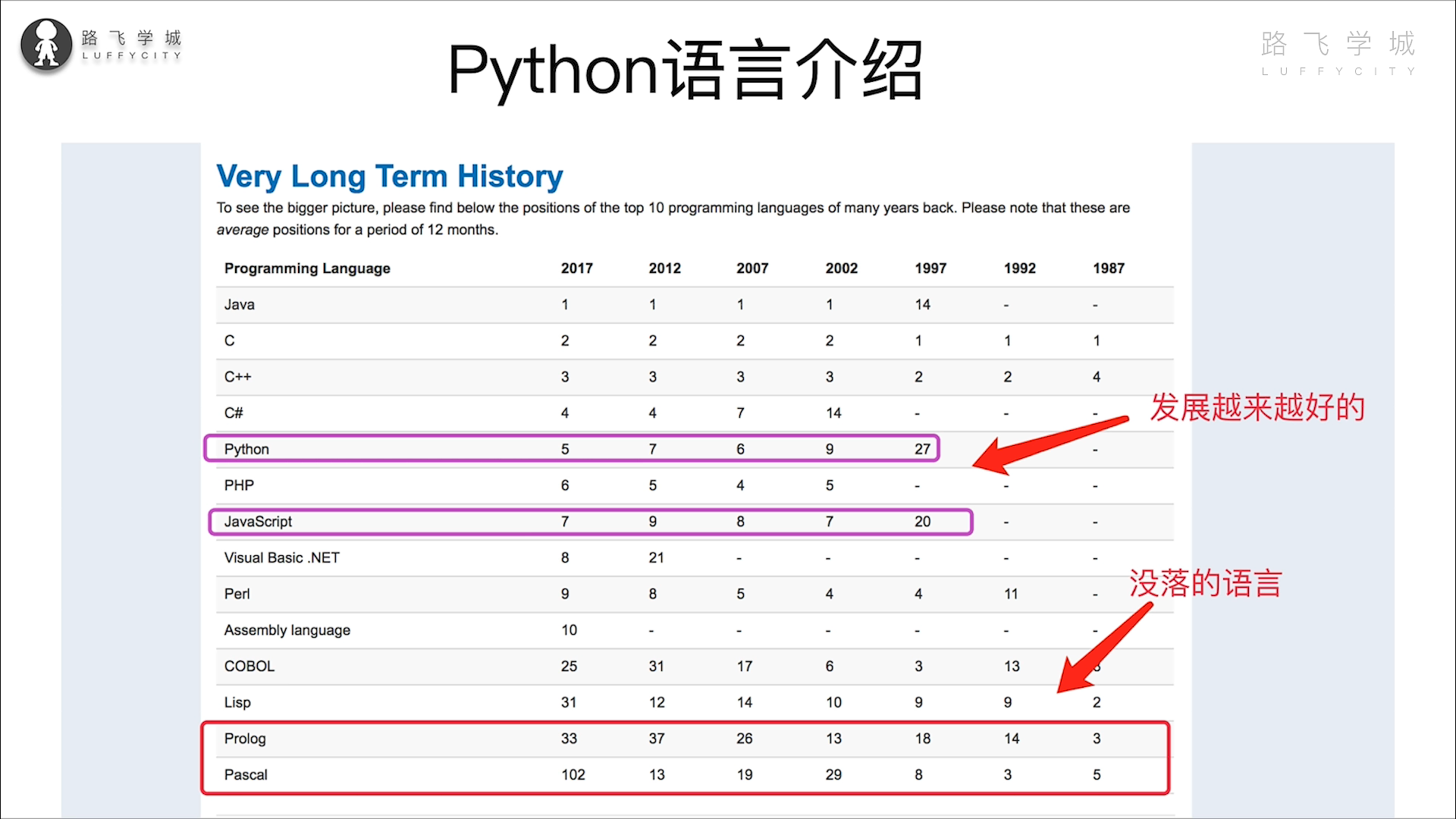This screenshot has height=819, width=1456.
Task: Select the purple highlight box around JavaScript
Action: [589, 522]
